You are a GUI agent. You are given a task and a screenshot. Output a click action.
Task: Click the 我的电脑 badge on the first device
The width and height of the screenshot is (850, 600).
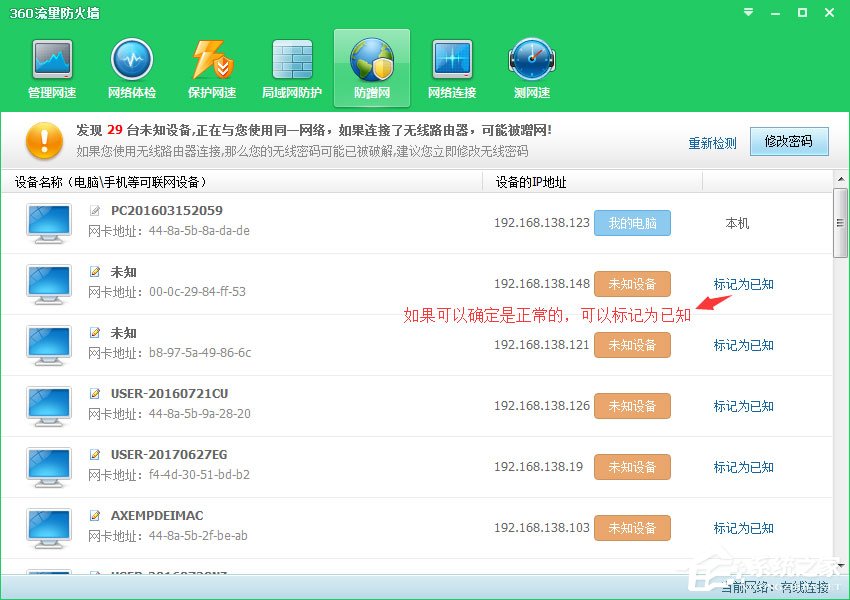click(632, 223)
